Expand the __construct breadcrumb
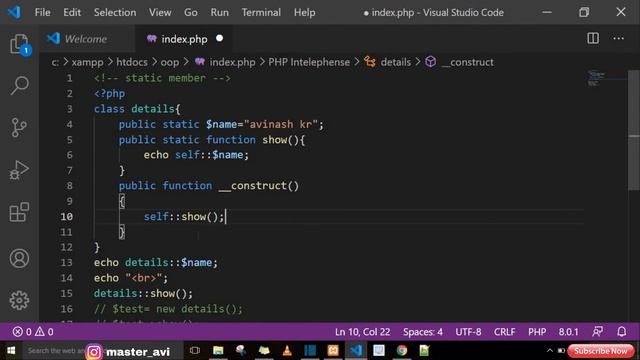 pos(459,62)
